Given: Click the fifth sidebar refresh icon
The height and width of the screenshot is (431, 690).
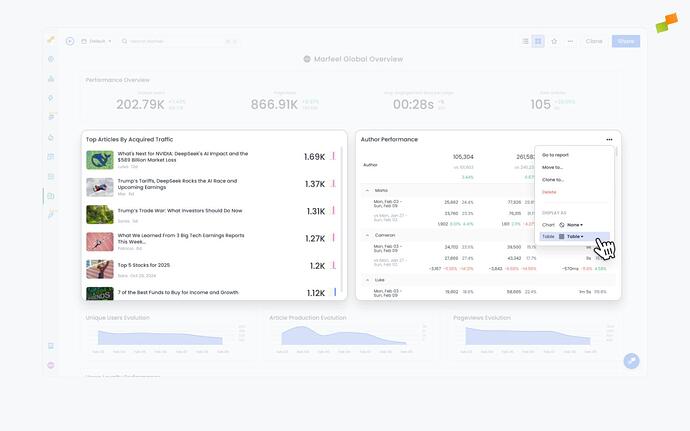Looking at the screenshot, I should click(x=51, y=137).
